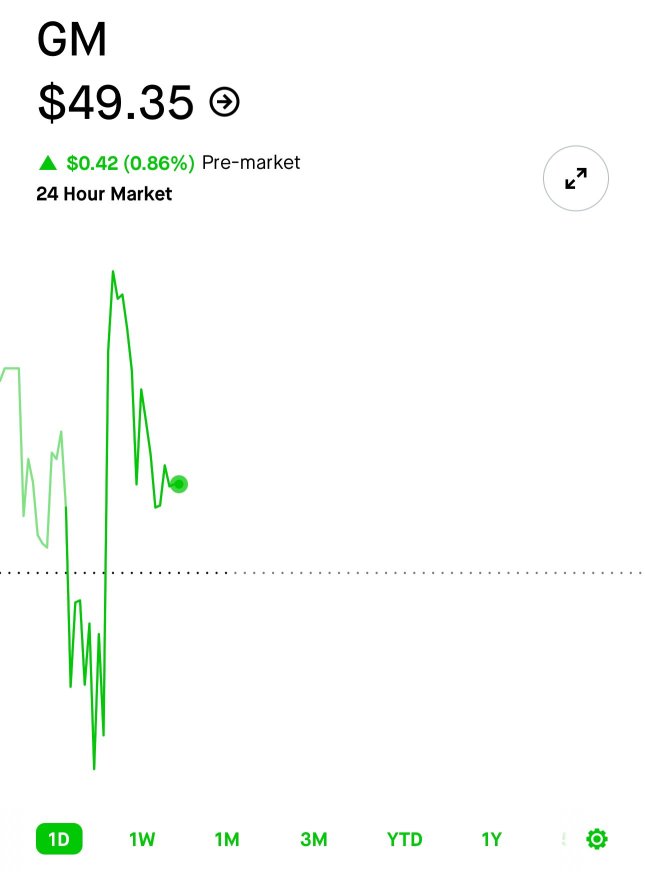
Task: Choose the 1Y time range
Action: pyautogui.click(x=492, y=839)
